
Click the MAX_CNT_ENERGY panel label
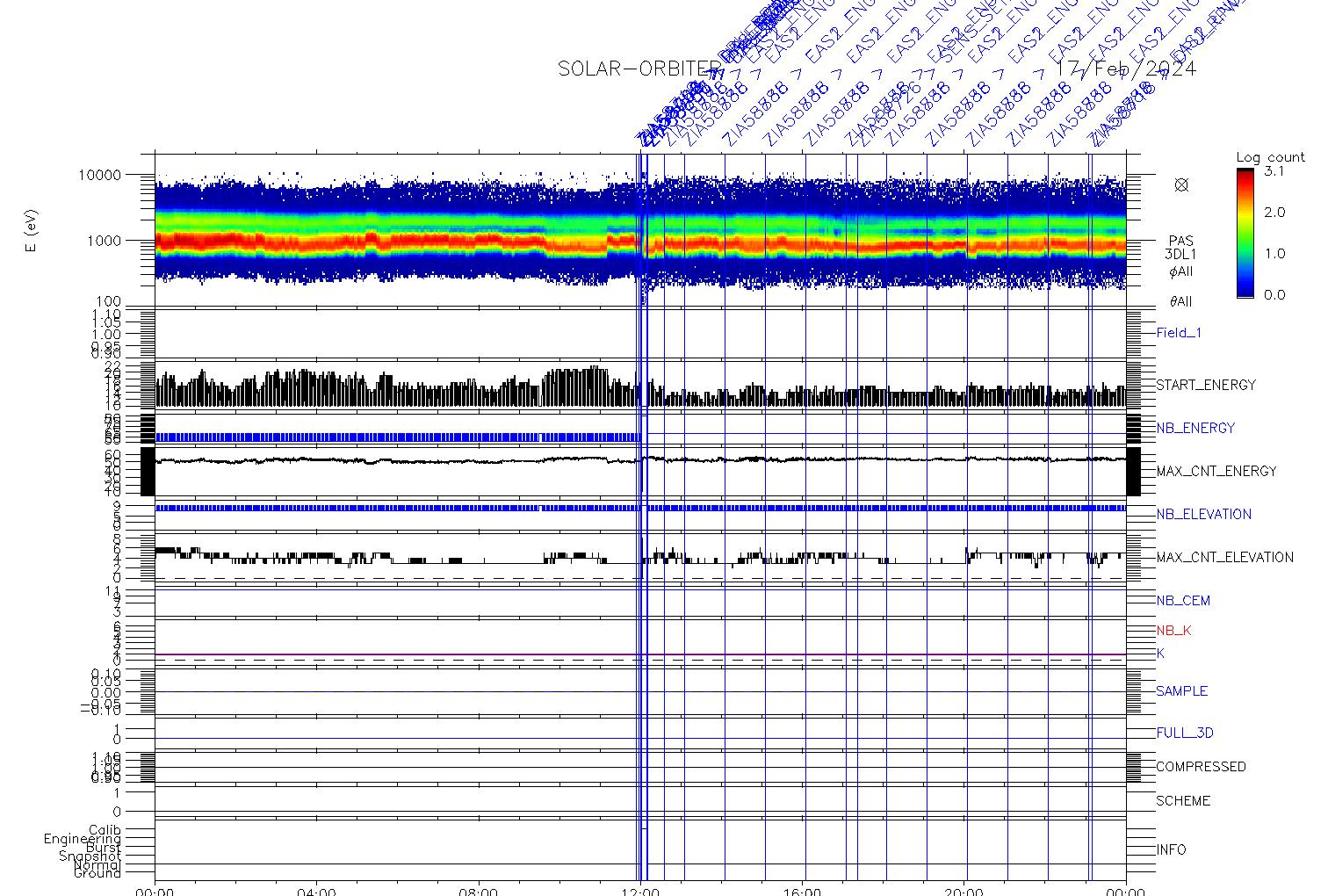[1216, 471]
